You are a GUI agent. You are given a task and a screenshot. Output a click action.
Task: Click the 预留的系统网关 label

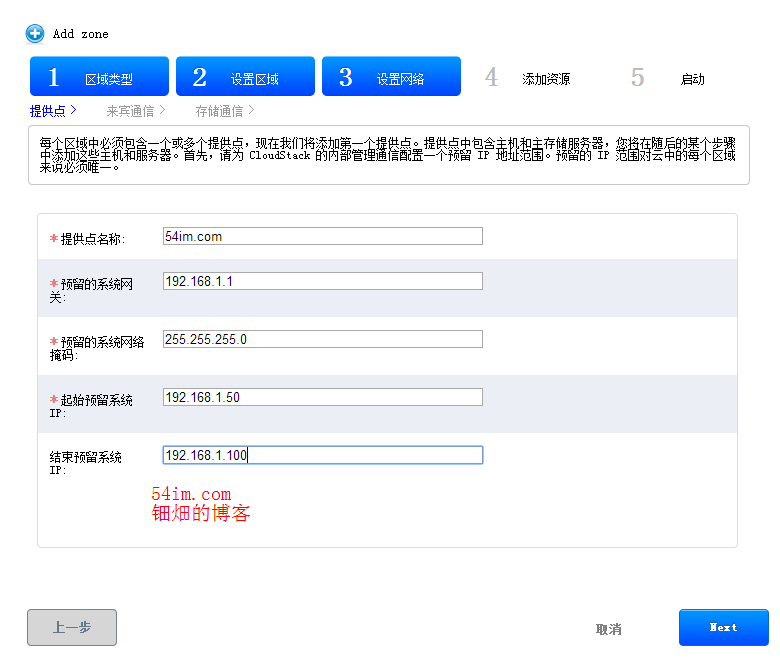click(91, 290)
